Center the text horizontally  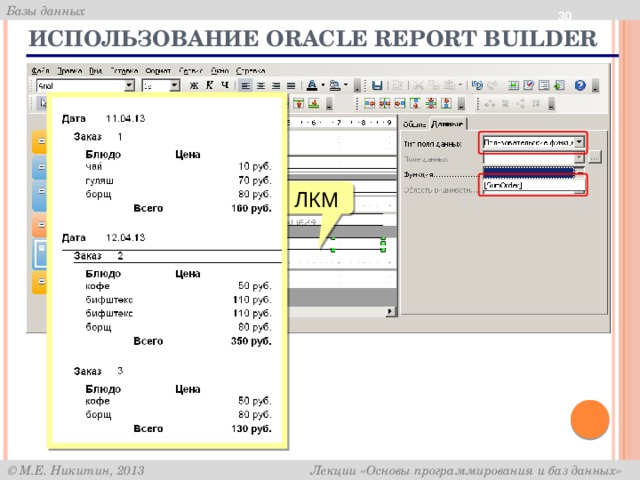pos(260,86)
